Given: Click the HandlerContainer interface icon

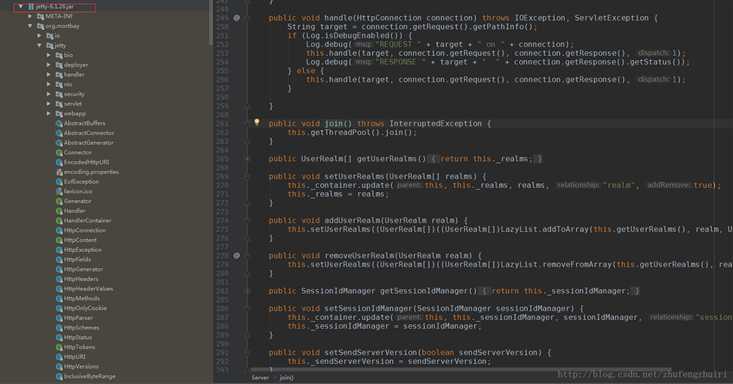Looking at the screenshot, I should click(x=59, y=221).
